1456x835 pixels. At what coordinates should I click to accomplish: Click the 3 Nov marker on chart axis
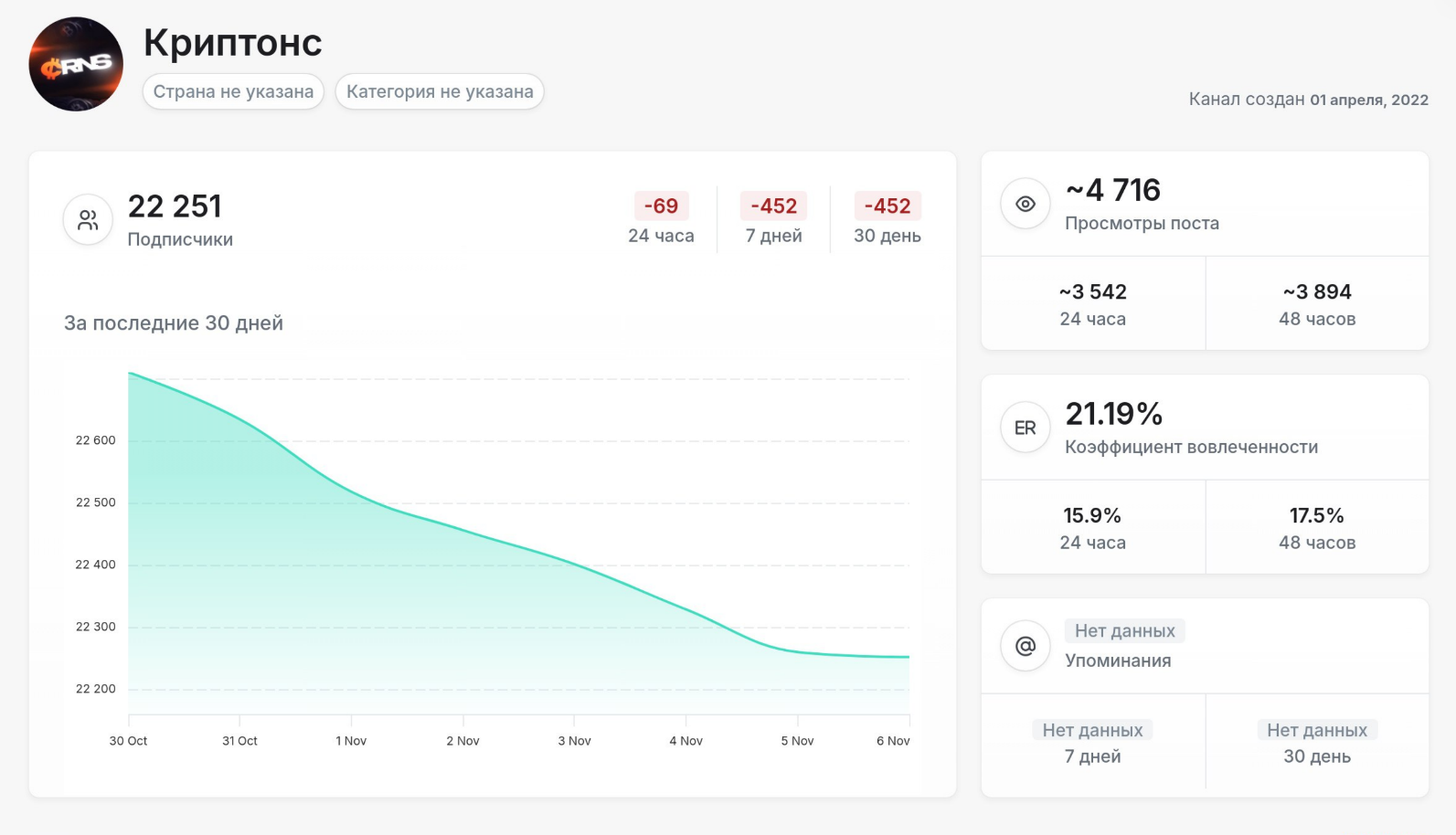(x=574, y=740)
